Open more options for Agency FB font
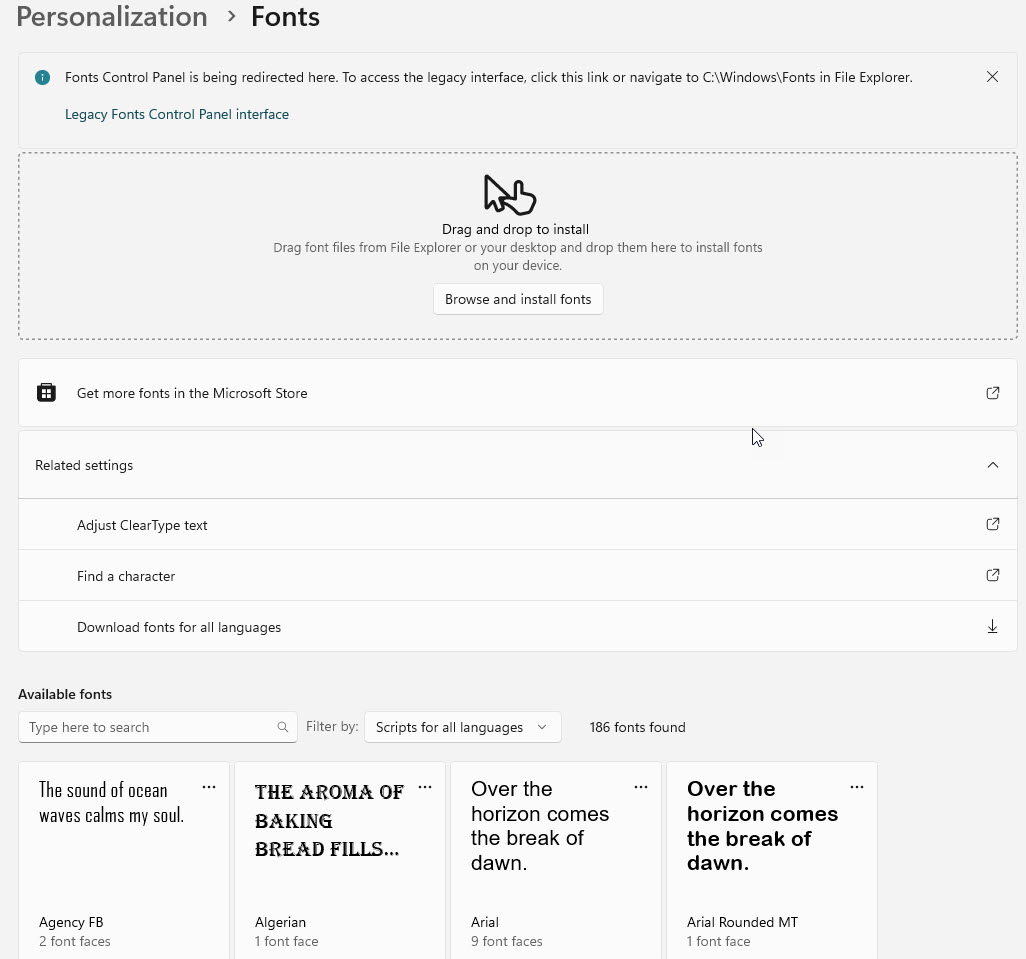This screenshot has width=1026, height=959. click(209, 788)
